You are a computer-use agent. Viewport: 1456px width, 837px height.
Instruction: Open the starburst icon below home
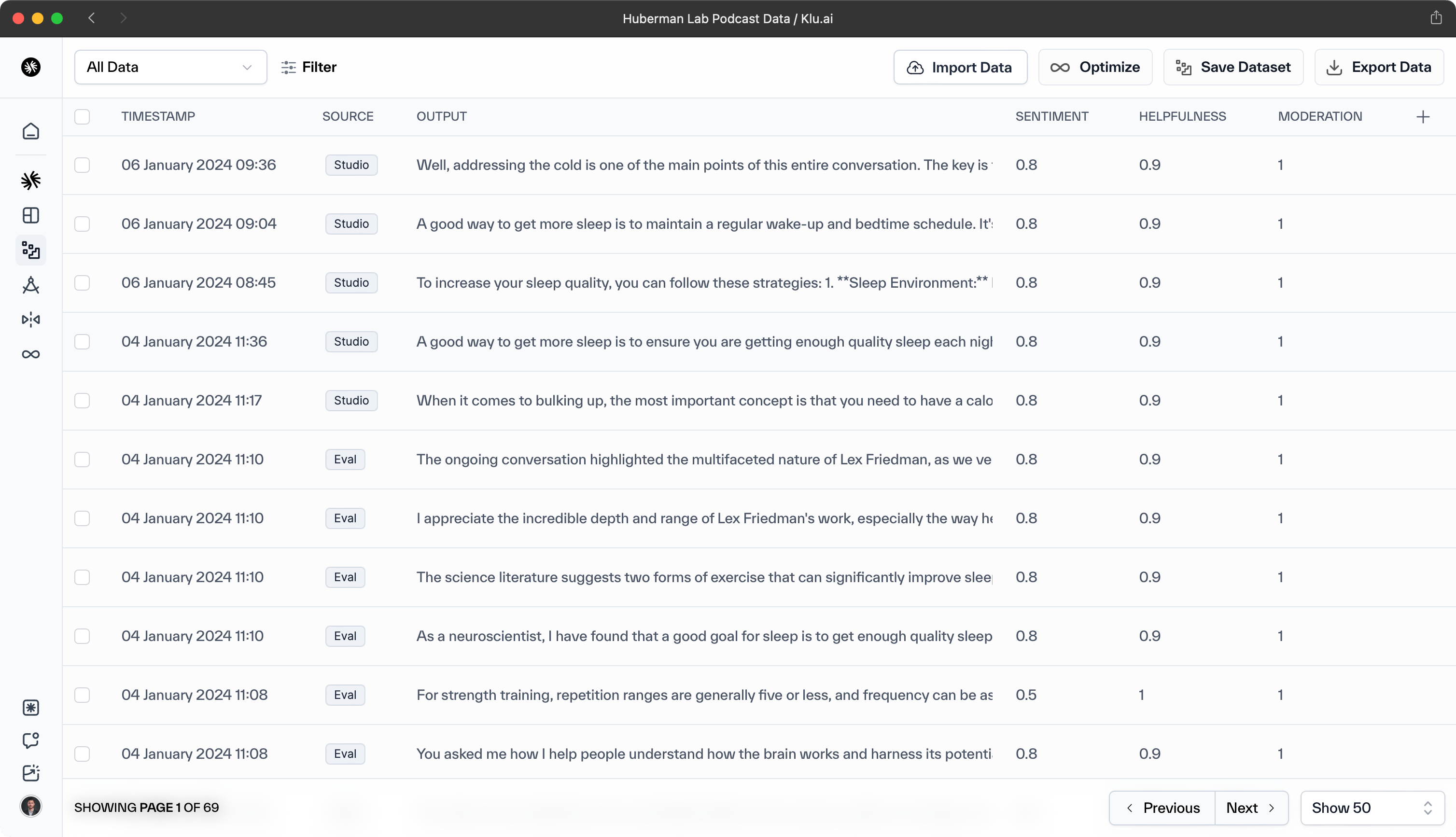(31, 181)
